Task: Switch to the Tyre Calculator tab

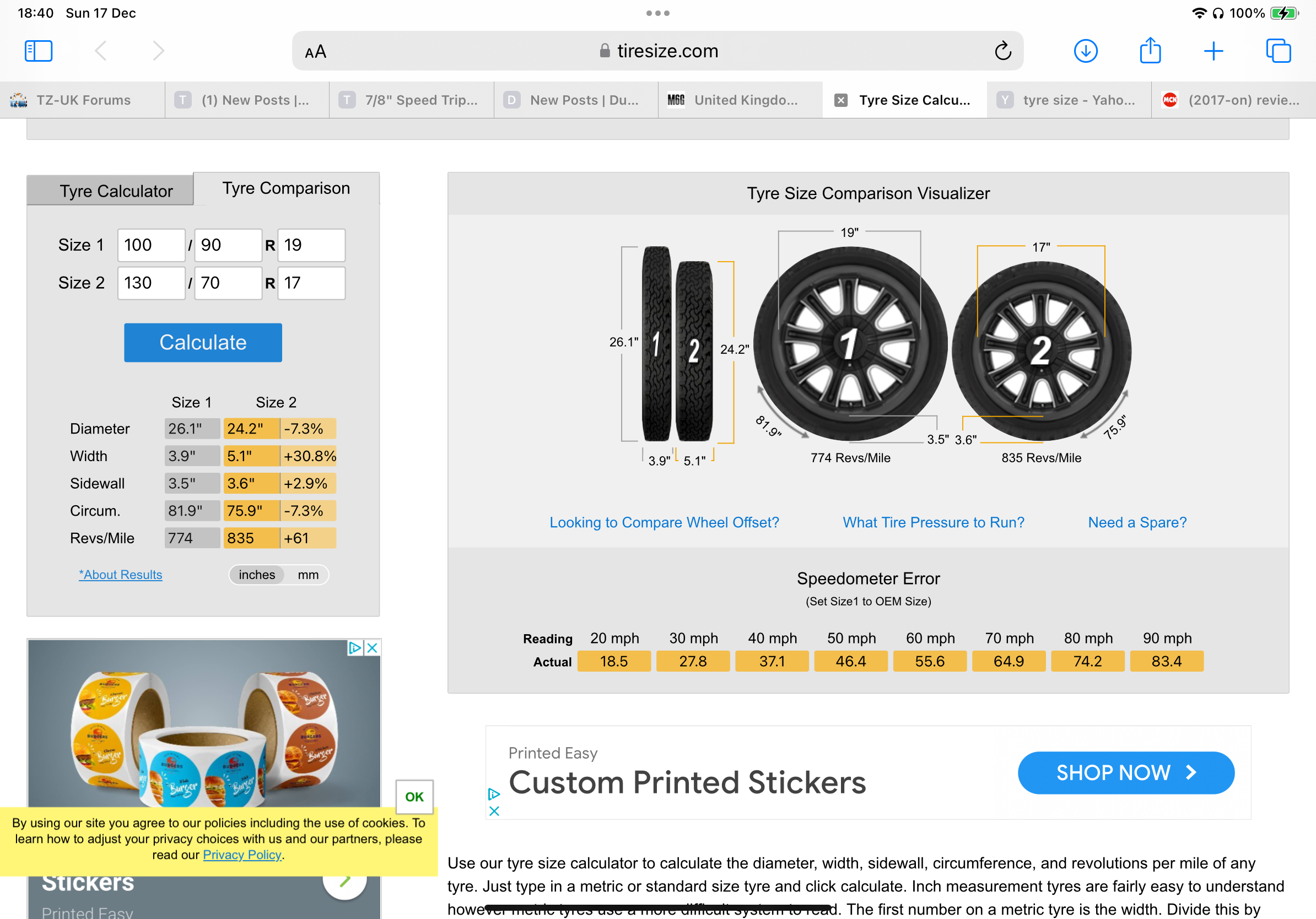Action: (x=116, y=191)
